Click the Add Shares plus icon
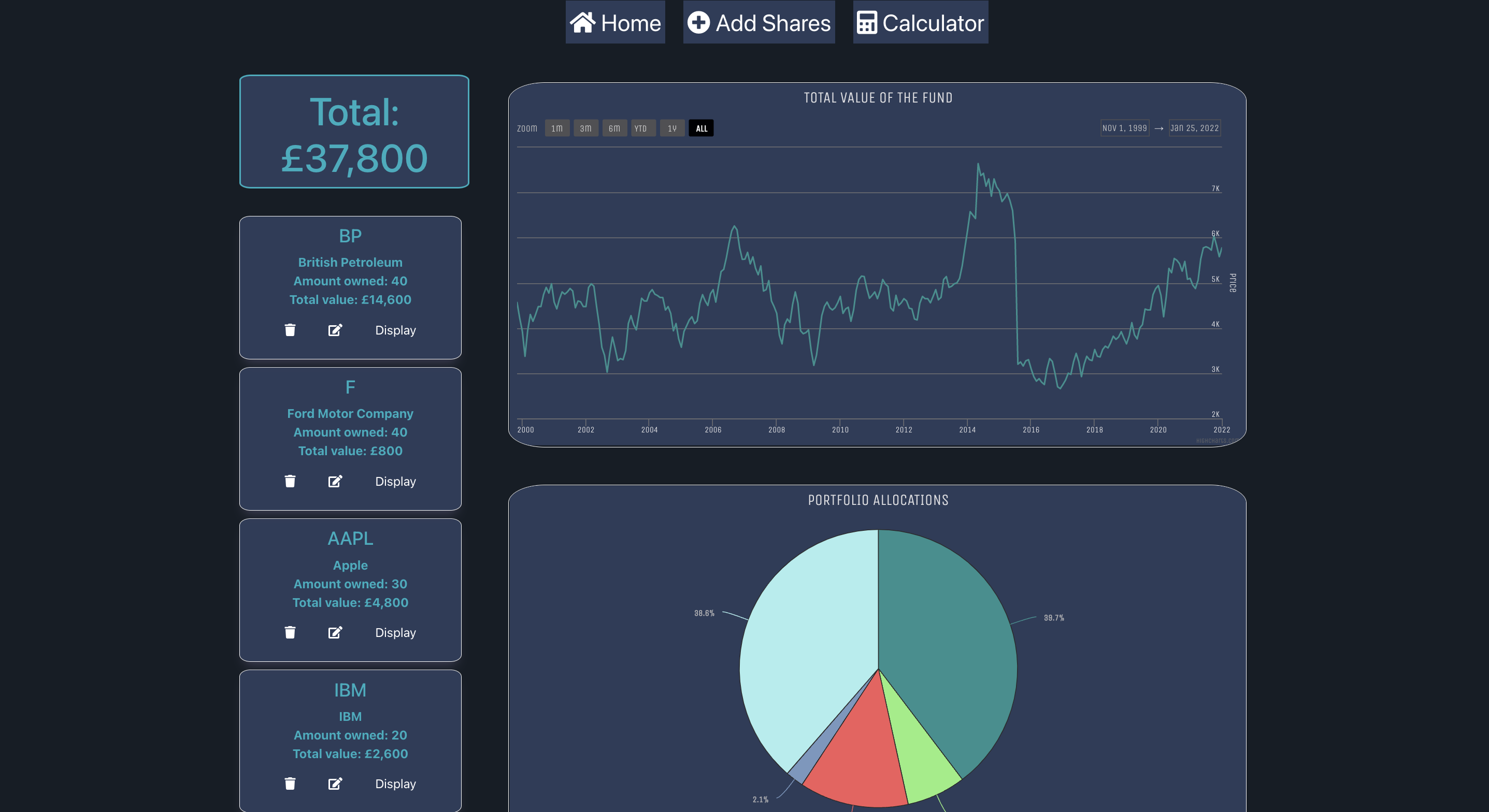The image size is (1489, 812). [x=698, y=23]
